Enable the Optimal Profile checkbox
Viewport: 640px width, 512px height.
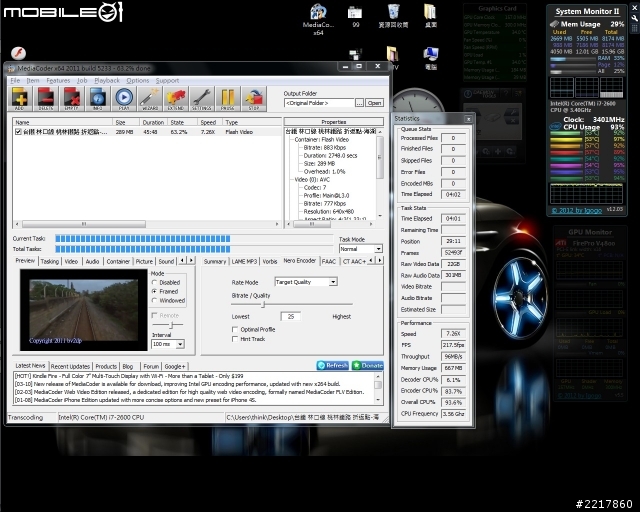pyautogui.click(x=235, y=329)
